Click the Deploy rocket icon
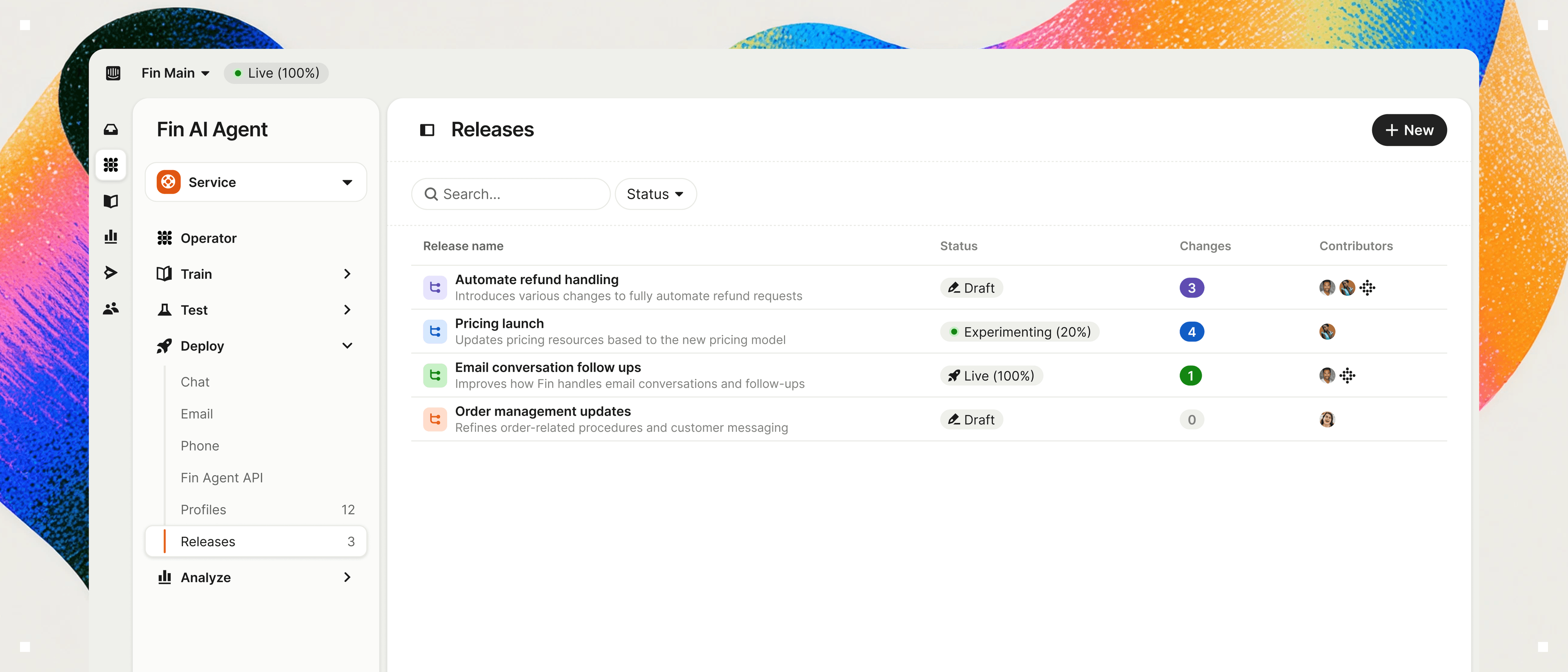The image size is (1568, 672). click(x=164, y=346)
